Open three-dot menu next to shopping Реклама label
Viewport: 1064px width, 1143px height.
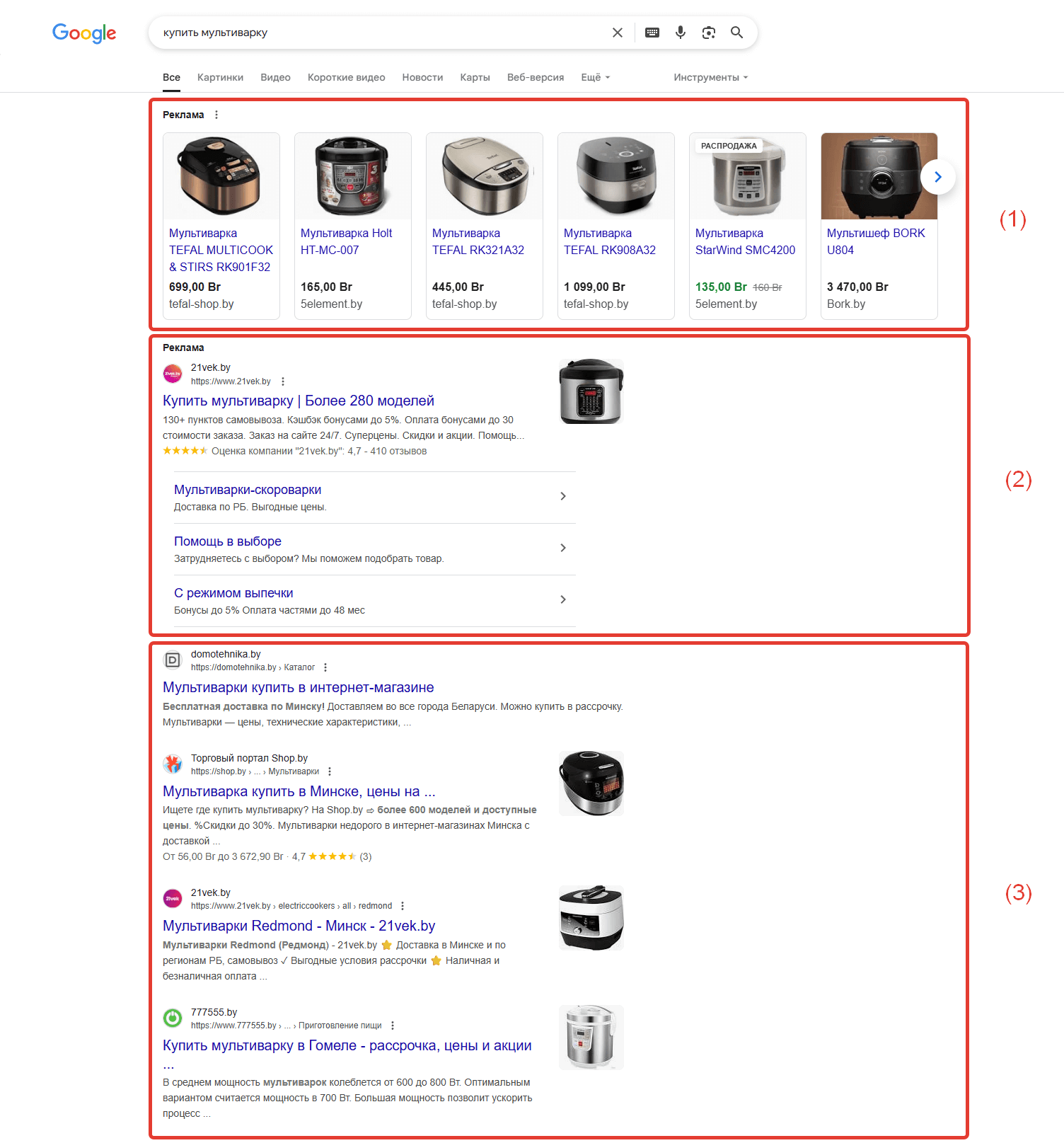[x=216, y=115]
